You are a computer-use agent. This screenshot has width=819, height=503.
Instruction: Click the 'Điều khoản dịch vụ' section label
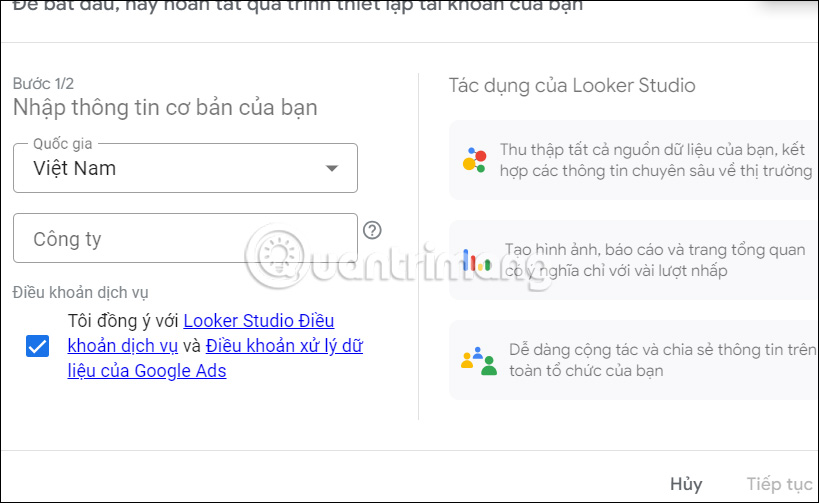(x=80, y=293)
